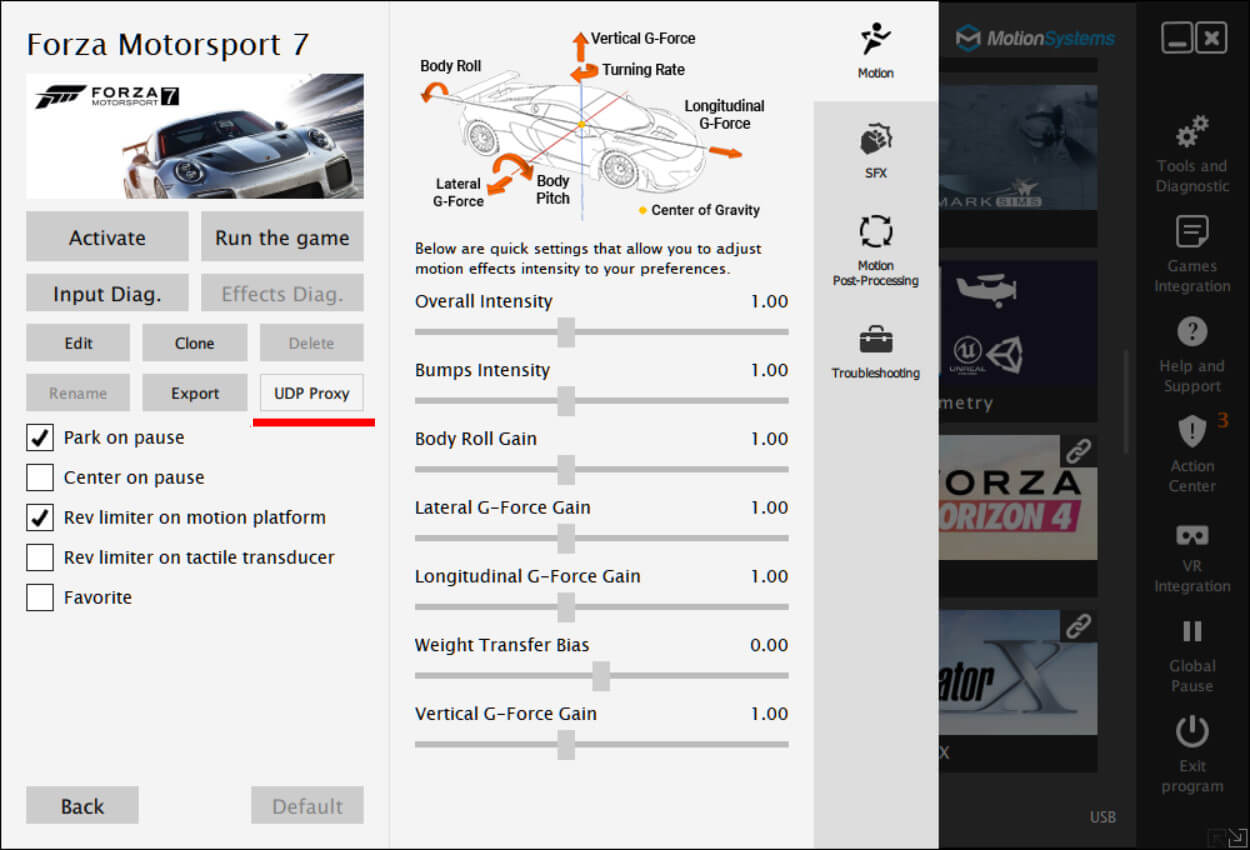Click the Forza Motorsport 7 title
Image resolution: width=1250 pixels, height=850 pixels.
[168, 45]
